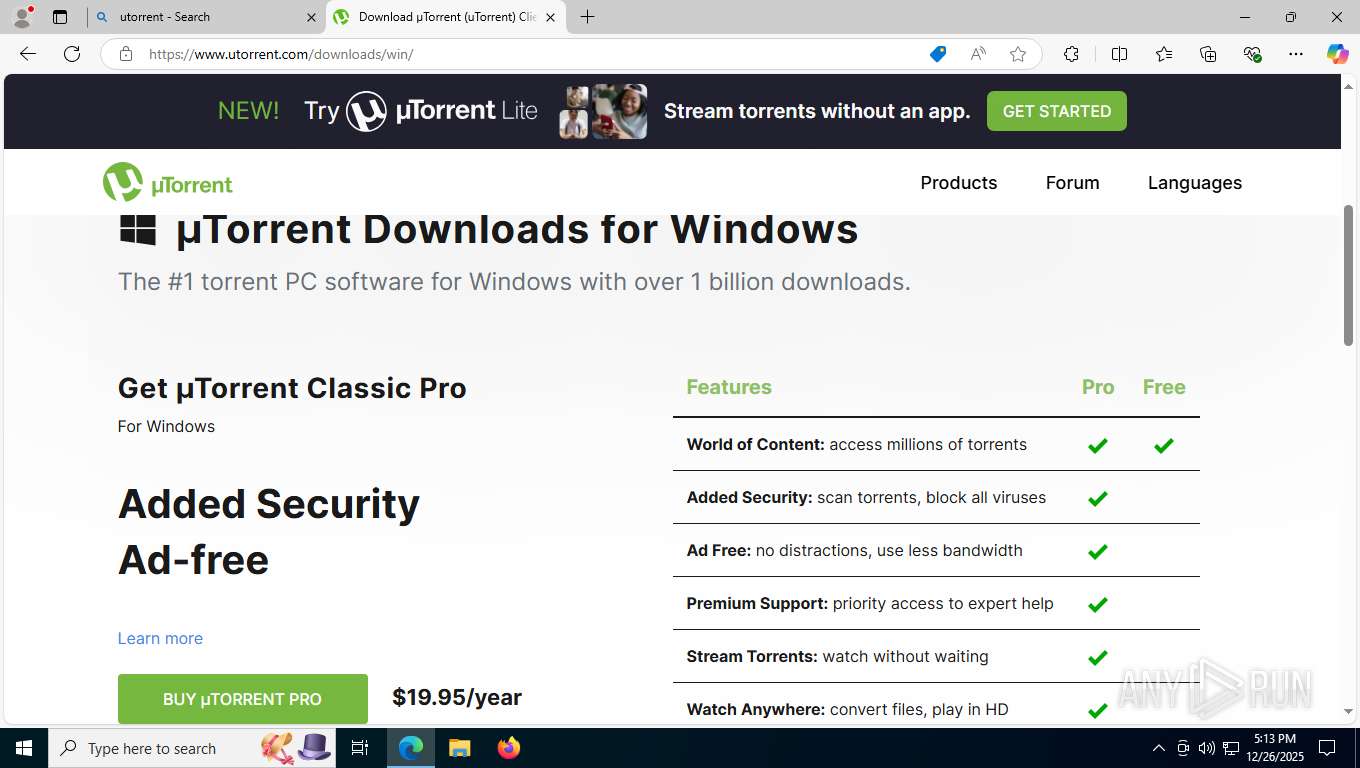
Task: Open Browser essentials heart icon
Action: coord(1252,54)
